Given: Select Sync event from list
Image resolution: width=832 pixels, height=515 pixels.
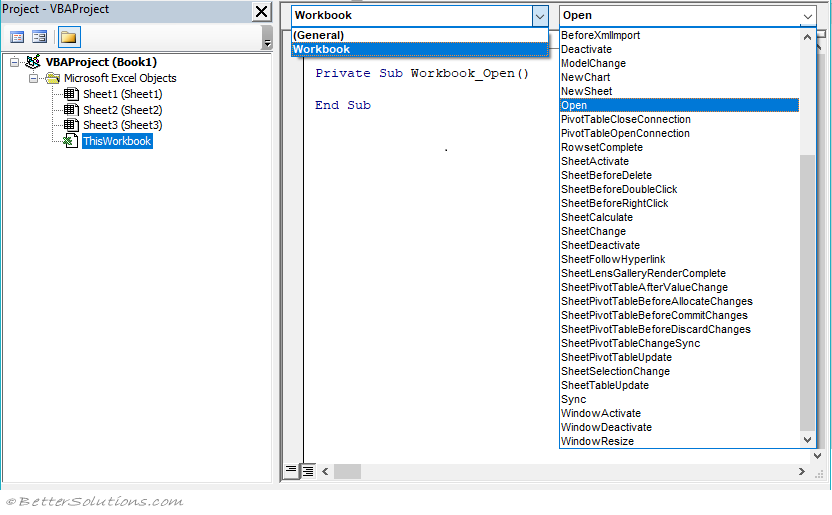Looking at the screenshot, I should point(679,399).
